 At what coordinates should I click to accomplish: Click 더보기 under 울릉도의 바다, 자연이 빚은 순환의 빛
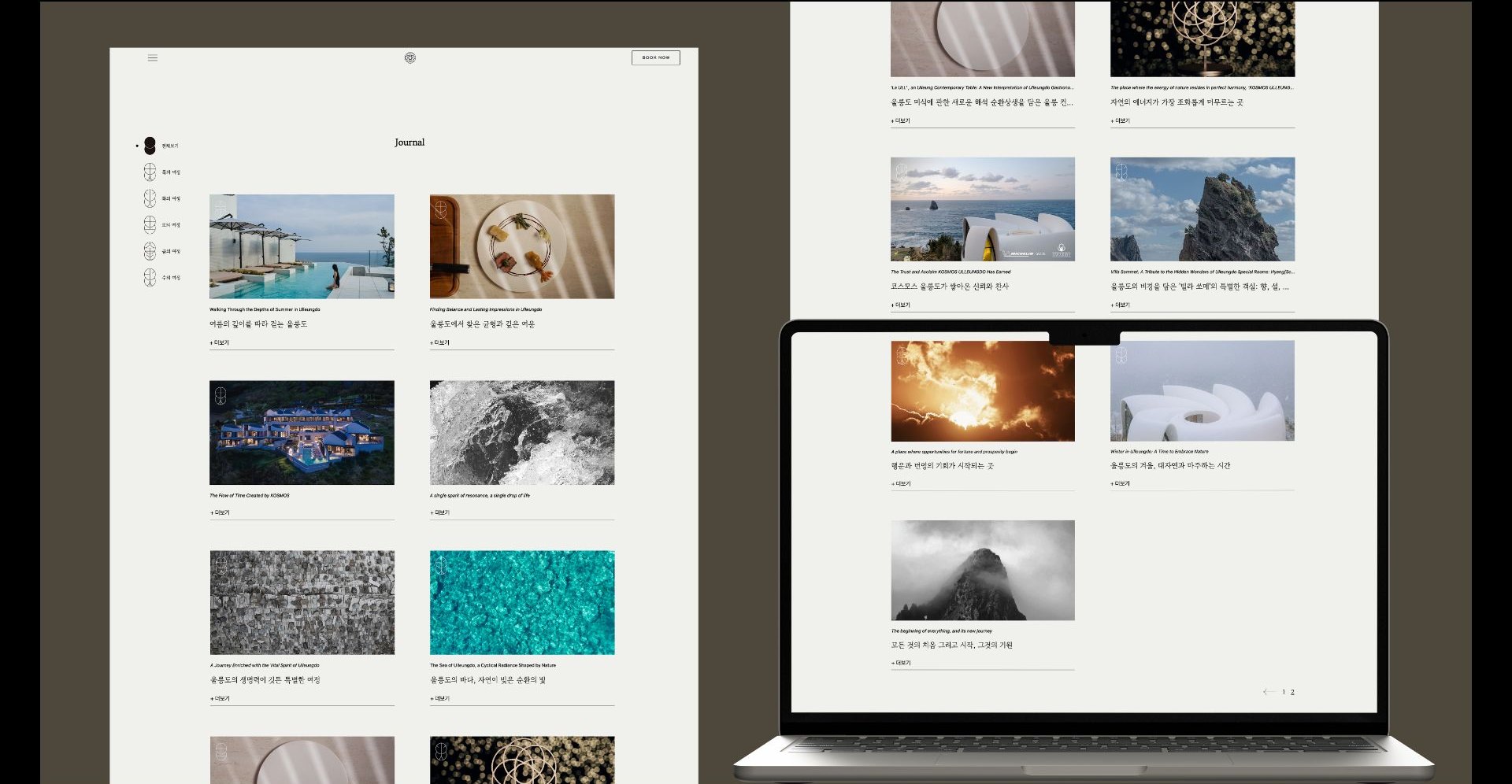click(440, 698)
